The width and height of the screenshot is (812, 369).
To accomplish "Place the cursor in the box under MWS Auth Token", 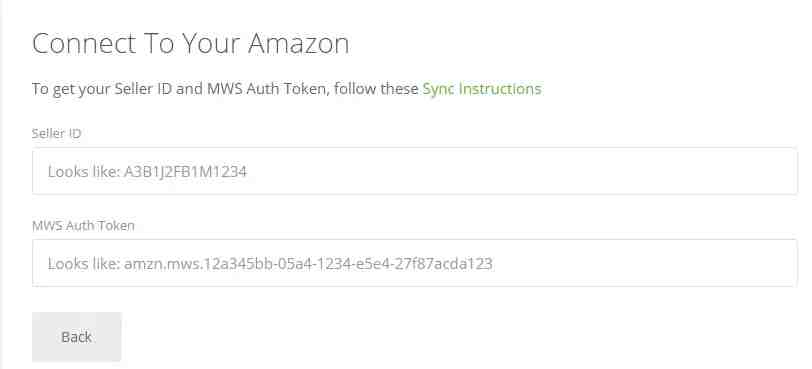I will (x=414, y=263).
